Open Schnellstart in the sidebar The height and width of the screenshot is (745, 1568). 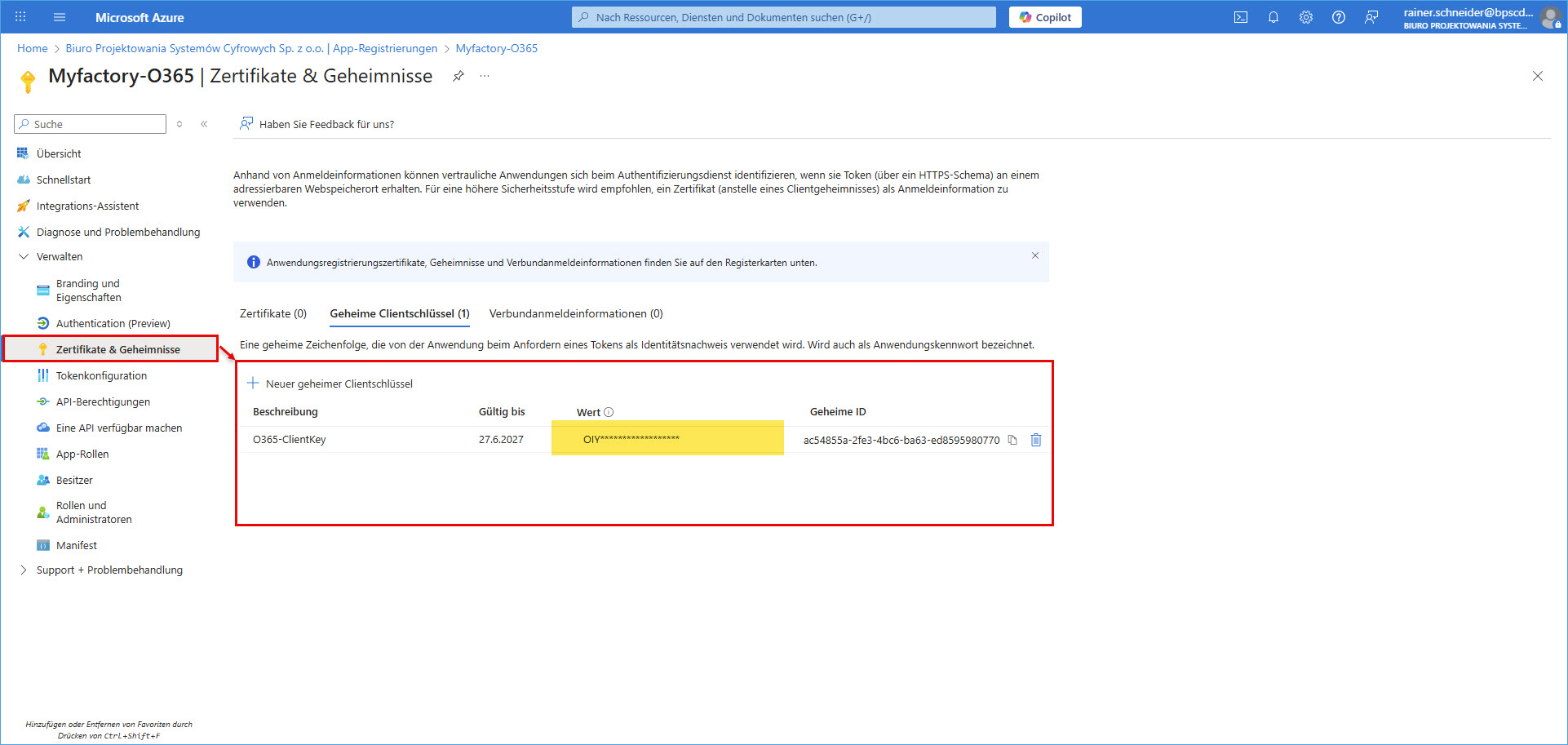coord(64,180)
